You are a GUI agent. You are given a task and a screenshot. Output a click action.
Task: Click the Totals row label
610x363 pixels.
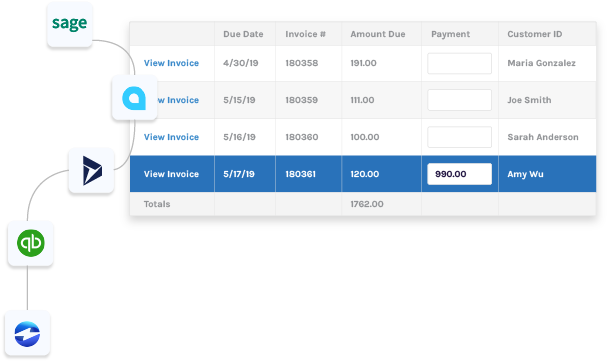pos(157,204)
